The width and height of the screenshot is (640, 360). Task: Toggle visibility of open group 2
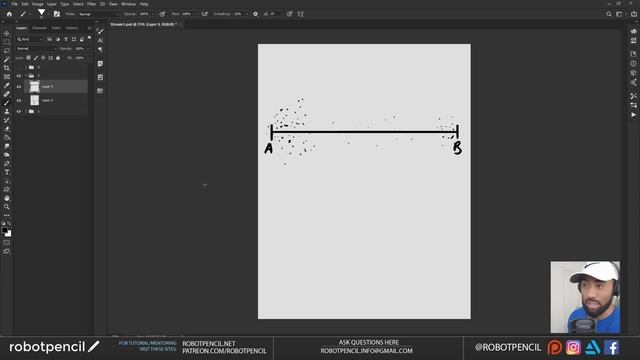[x=19, y=76]
